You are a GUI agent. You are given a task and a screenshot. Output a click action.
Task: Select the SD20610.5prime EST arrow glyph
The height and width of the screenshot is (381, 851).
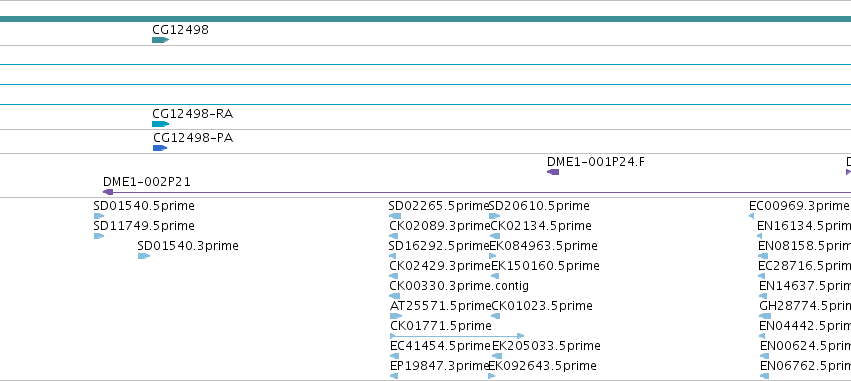pos(494,216)
